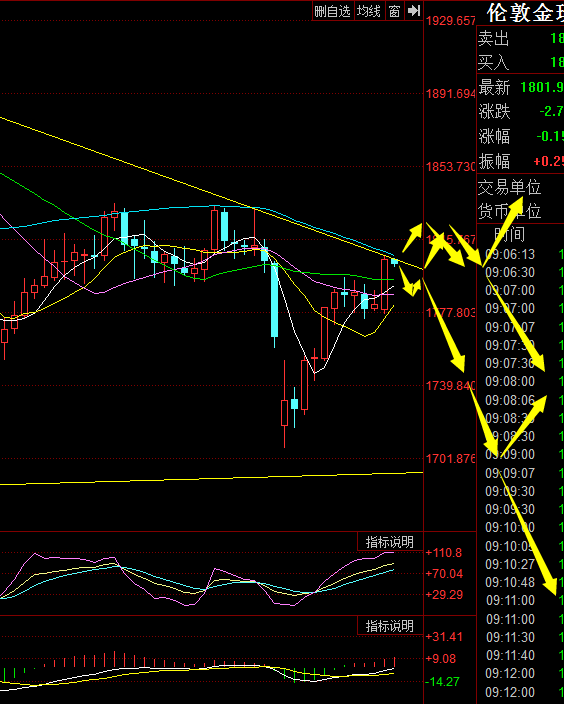Click the 删自选 button
Screen dimensions: 564x704
click(x=332, y=11)
